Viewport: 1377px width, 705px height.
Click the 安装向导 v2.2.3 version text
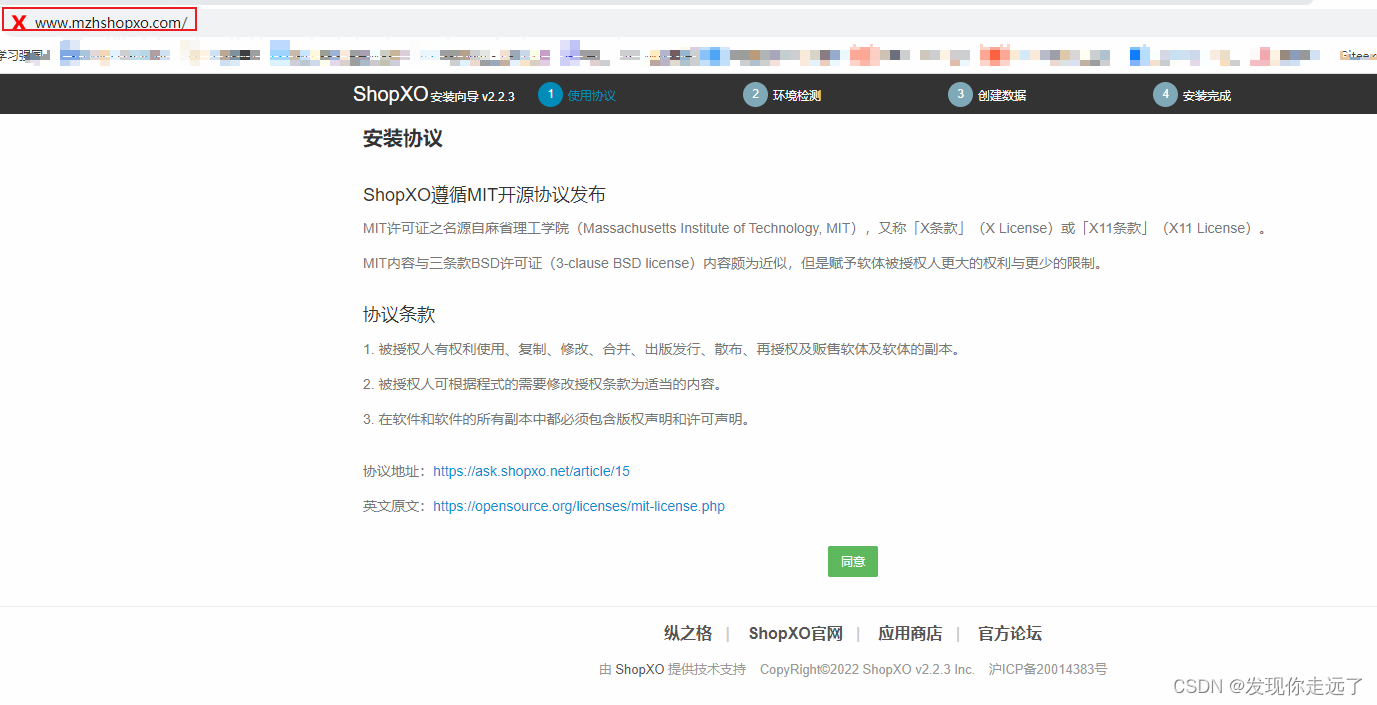pos(473,97)
